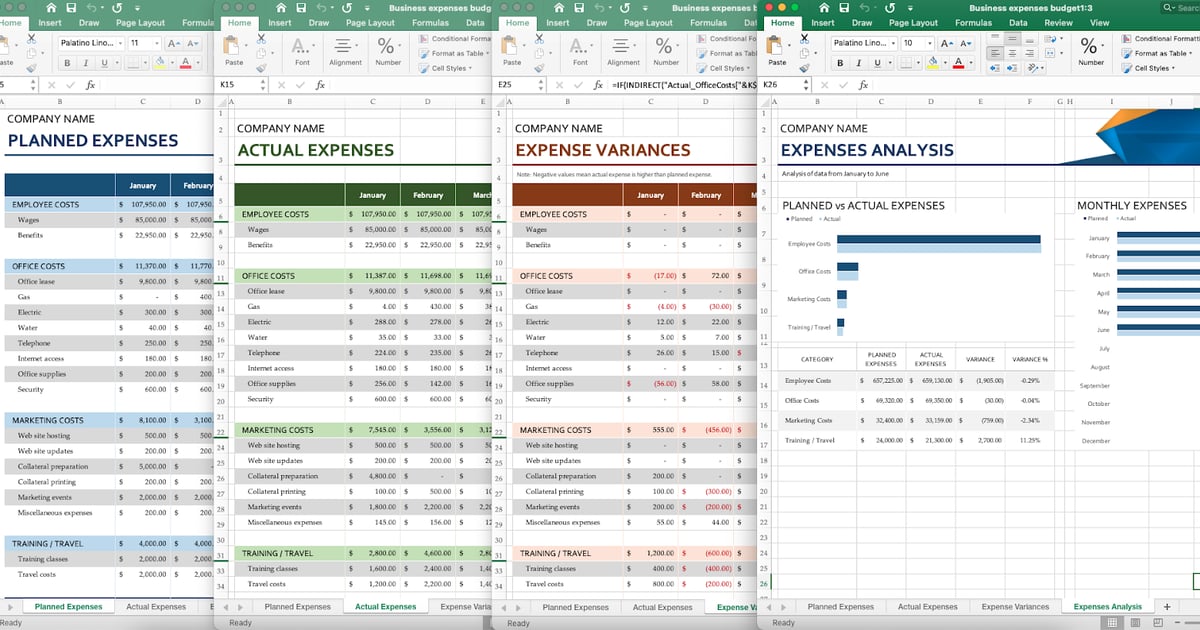
Task: Click Paste clipboard icon in Expense Variances window
Action: click(510, 47)
